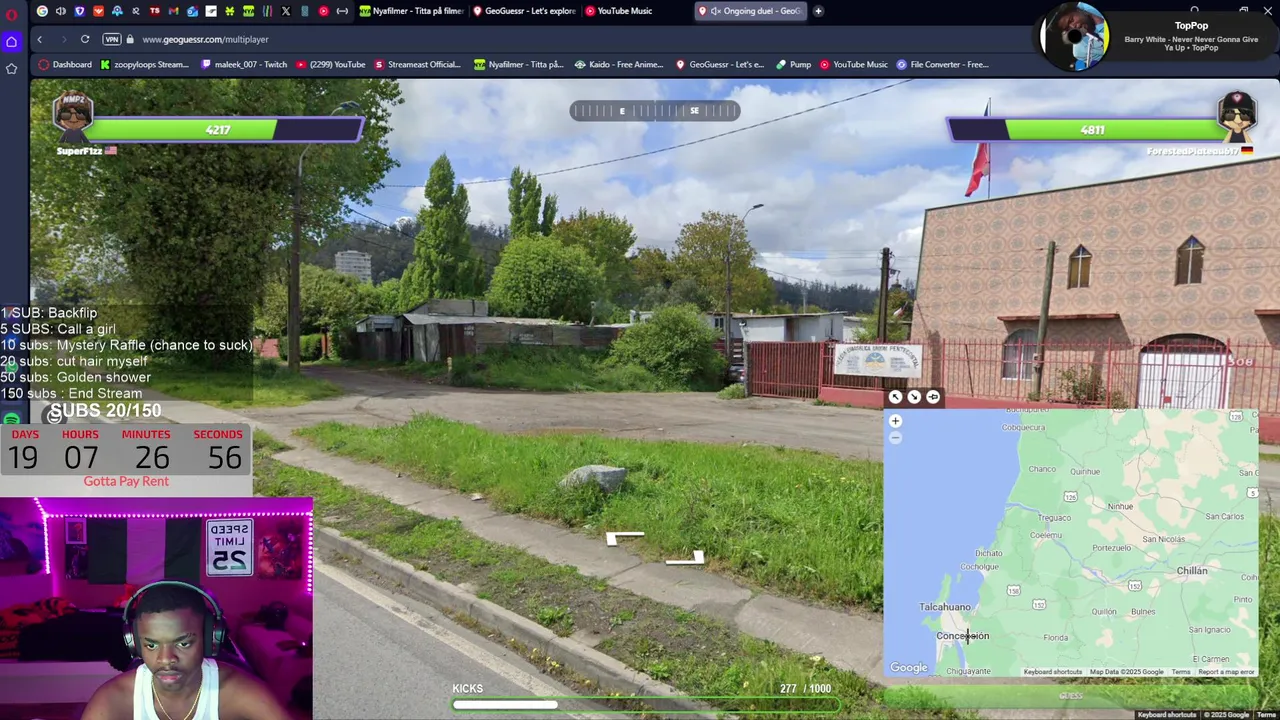Image resolution: width=1280 pixels, height=720 pixels.
Task: Click Concepción on the guess map
Action: pos(962,636)
